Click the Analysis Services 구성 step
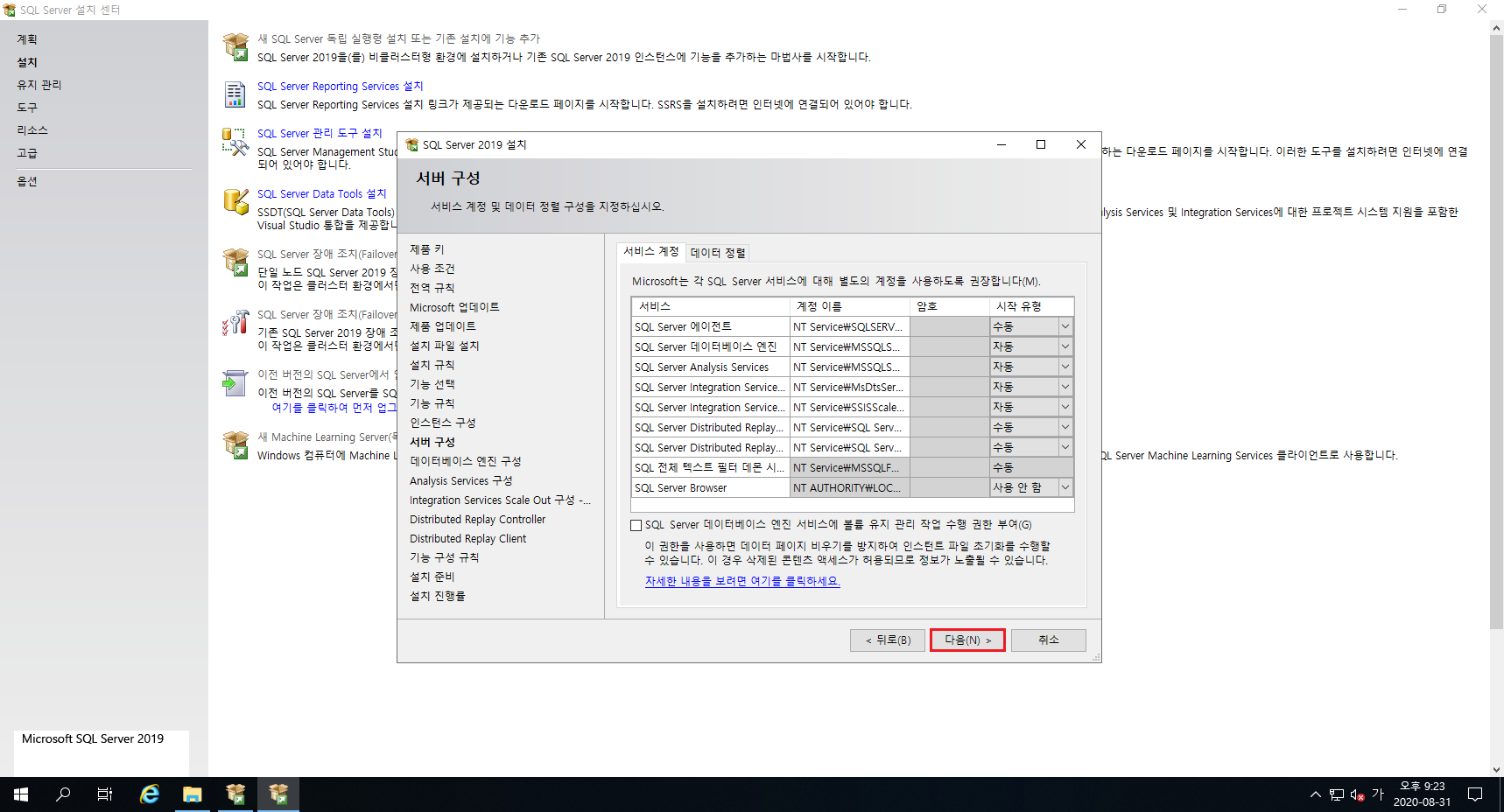This screenshot has height=812, width=1504. point(460,480)
